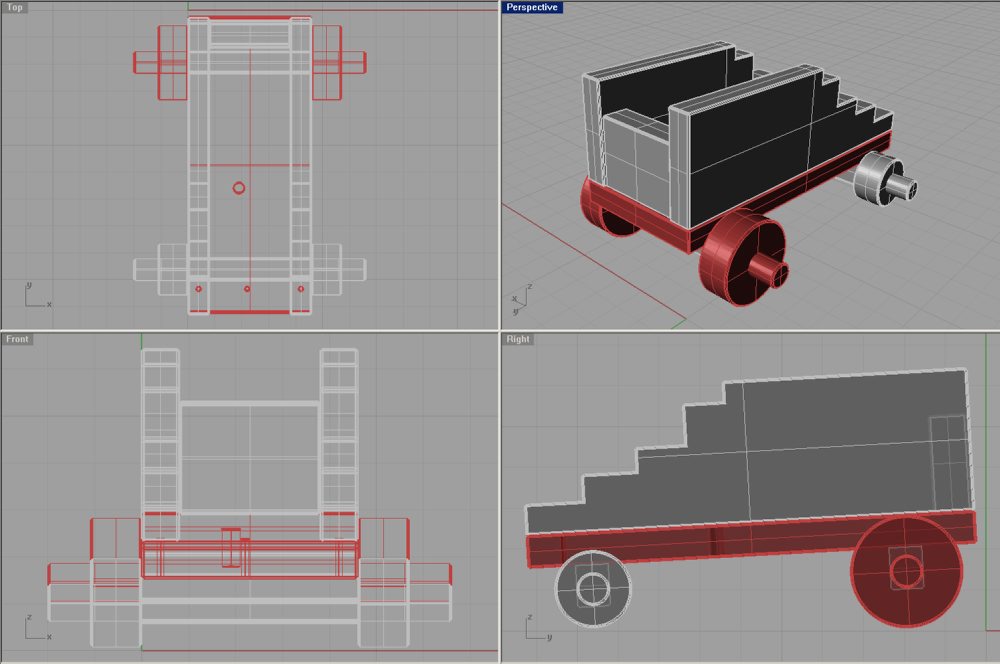
Task: Activate the Top viewport title label
Action: pos(15,7)
